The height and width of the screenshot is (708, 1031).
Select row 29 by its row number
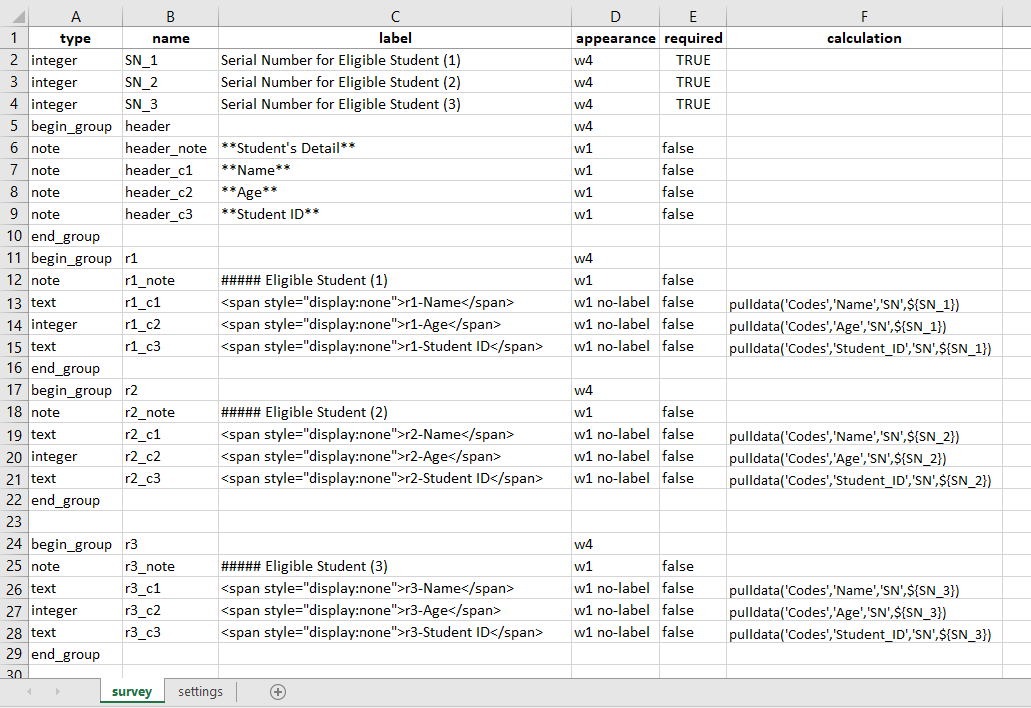13,654
